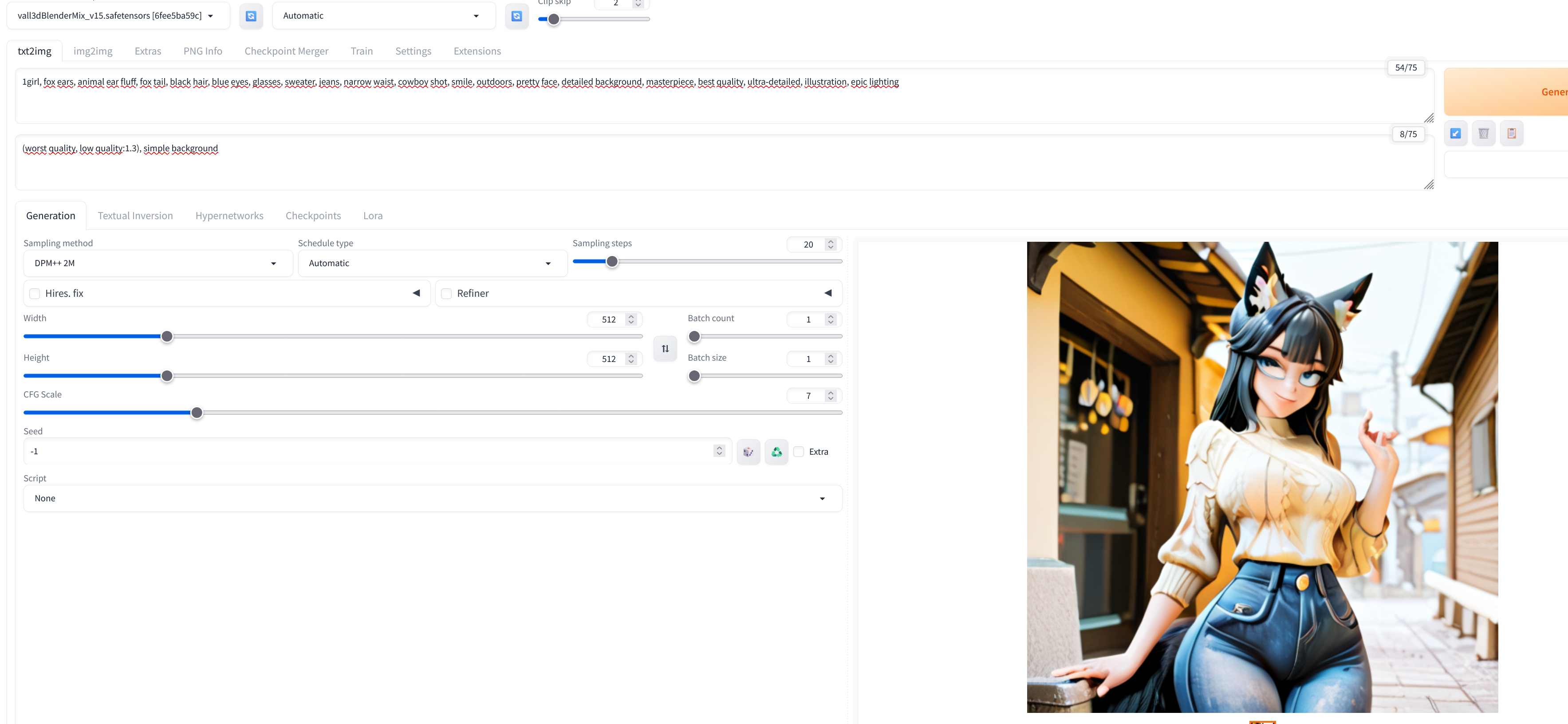Click the Height number field
This screenshot has width=1568, height=724.
[614, 359]
